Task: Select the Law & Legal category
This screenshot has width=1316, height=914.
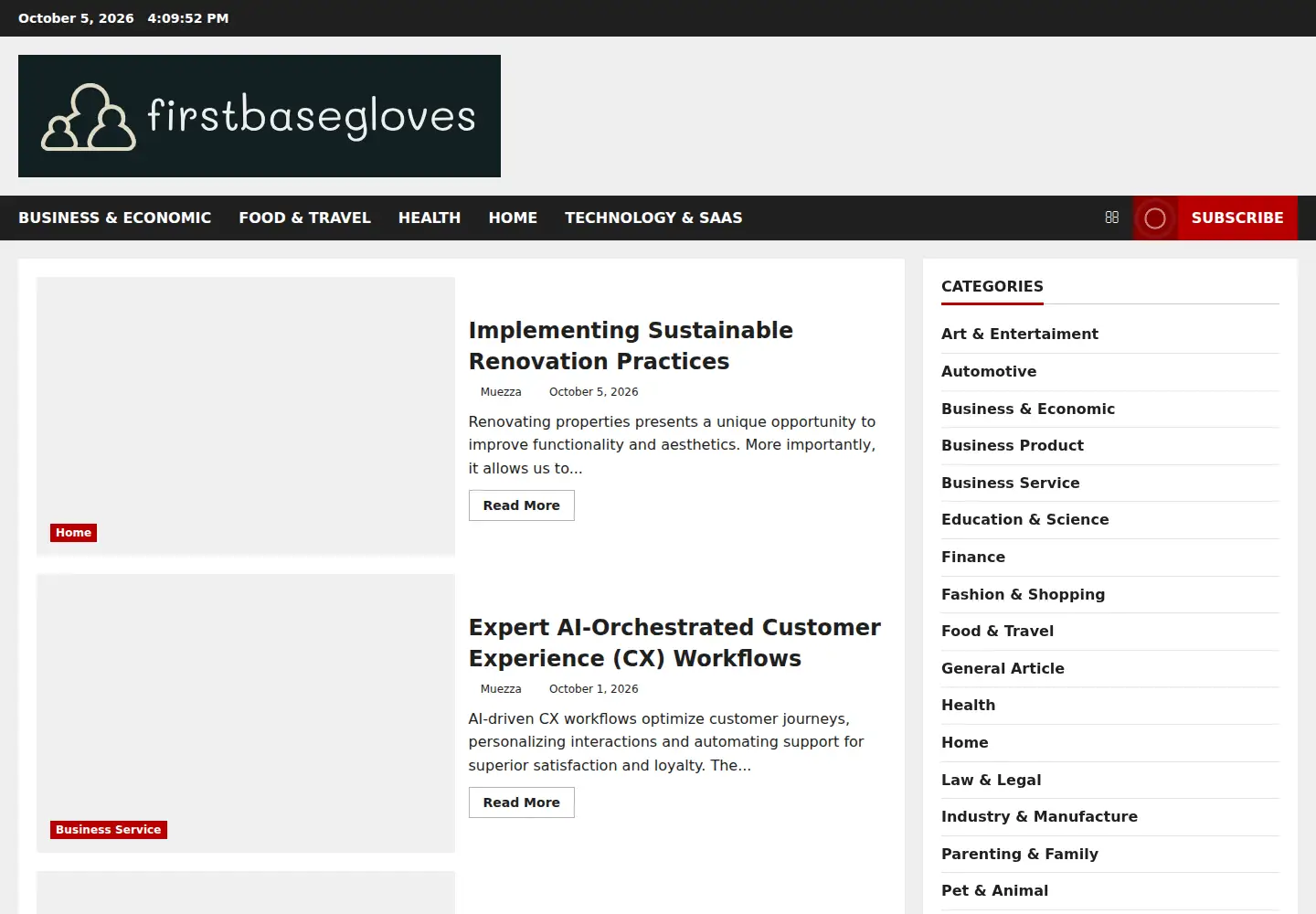Action: (x=992, y=780)
